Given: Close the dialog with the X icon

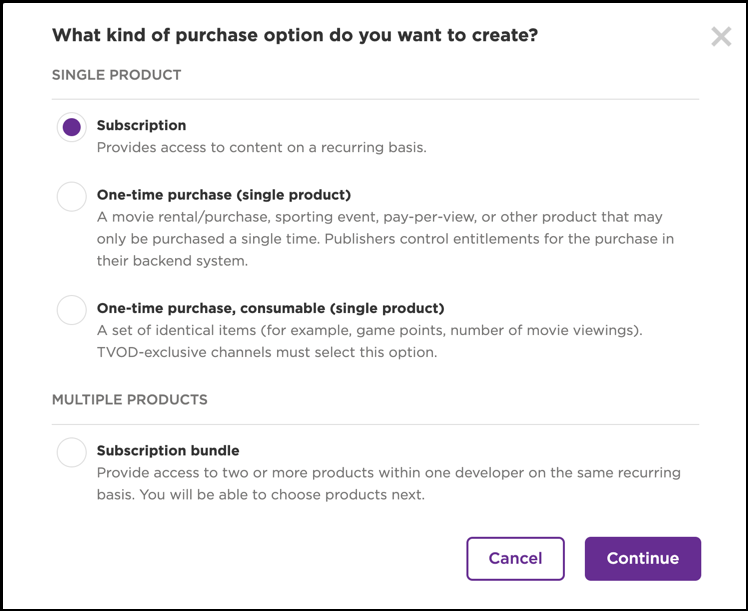Looking at the screenshot, I should [x=721, y=37].
